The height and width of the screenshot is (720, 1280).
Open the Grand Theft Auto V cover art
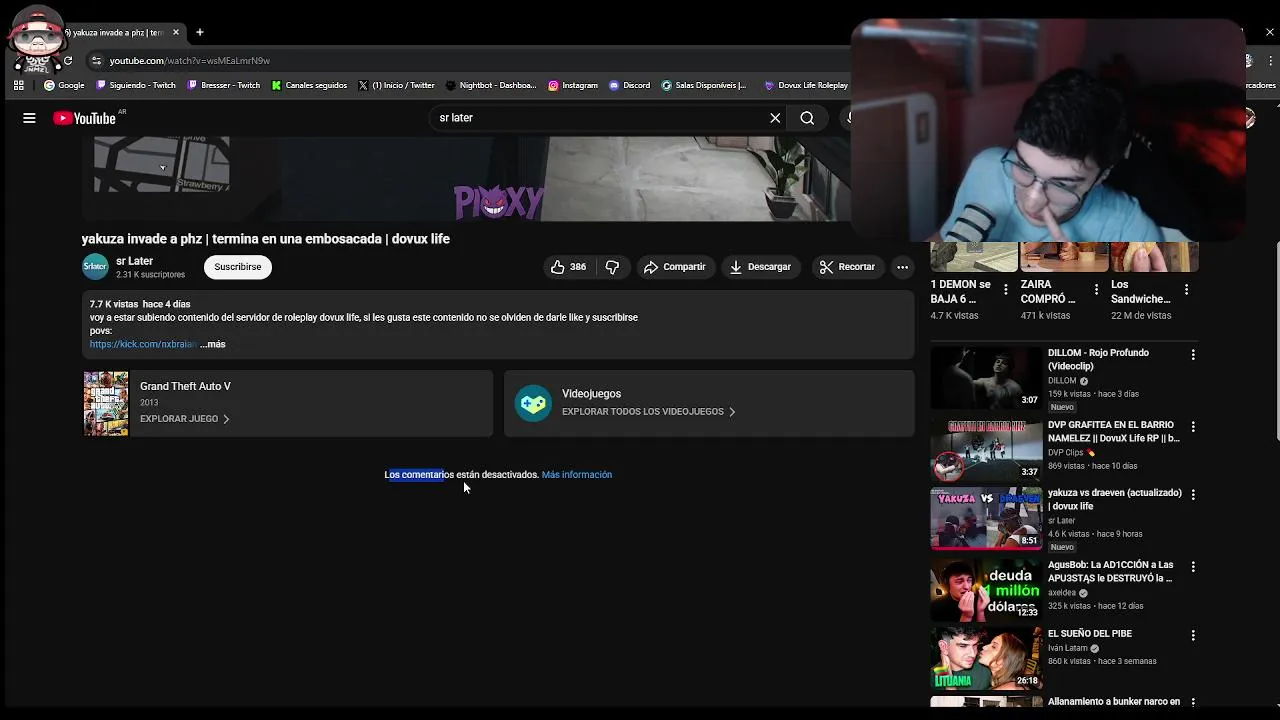click(x=106, y=404)
